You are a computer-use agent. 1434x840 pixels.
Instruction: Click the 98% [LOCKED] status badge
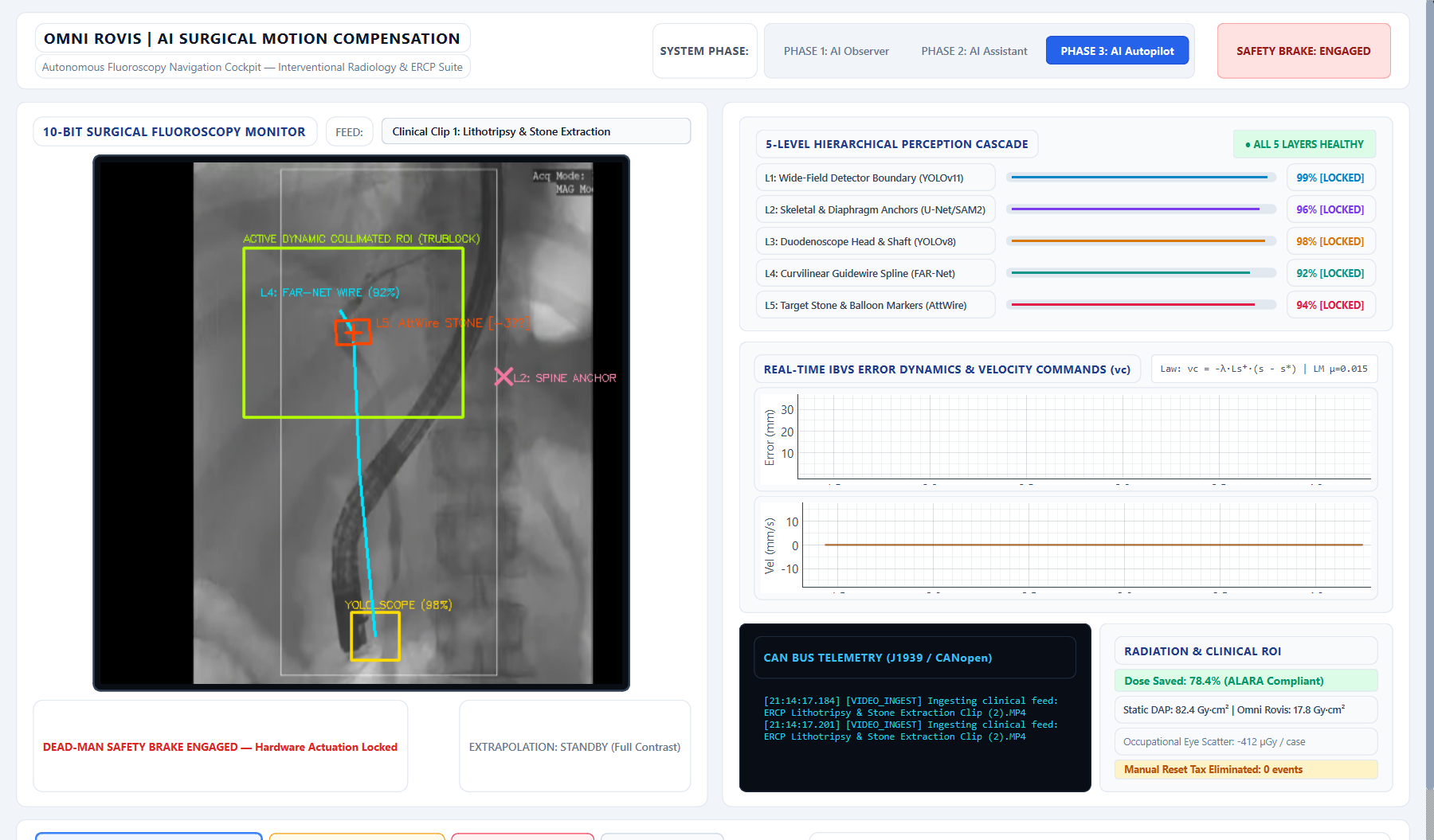1330,241
